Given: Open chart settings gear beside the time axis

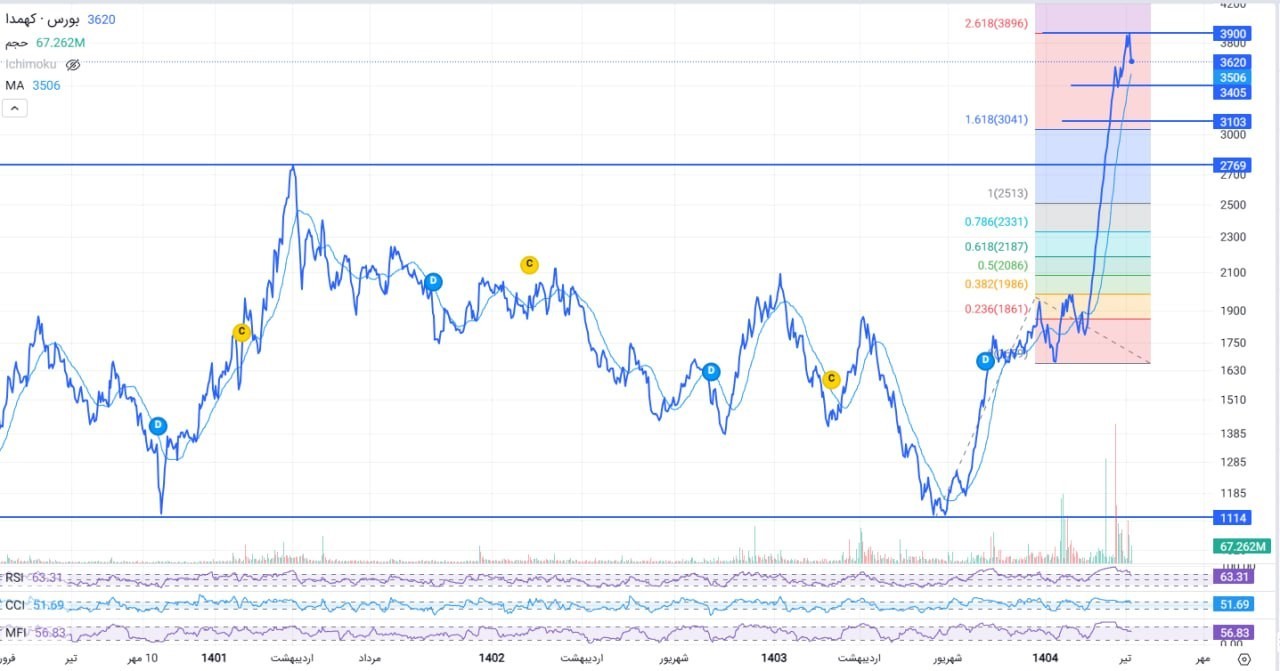Looking at the screenshot, I should (1244, 659).
